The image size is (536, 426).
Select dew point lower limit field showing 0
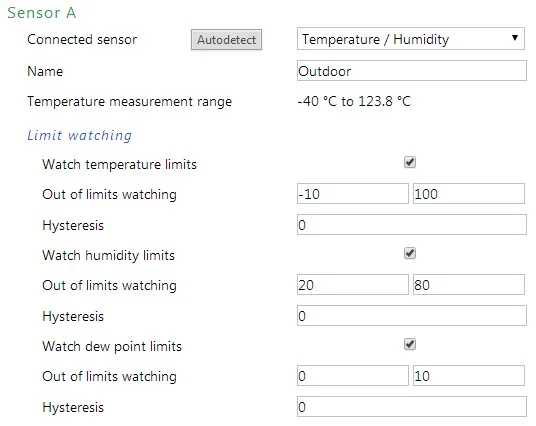point(352,375)
